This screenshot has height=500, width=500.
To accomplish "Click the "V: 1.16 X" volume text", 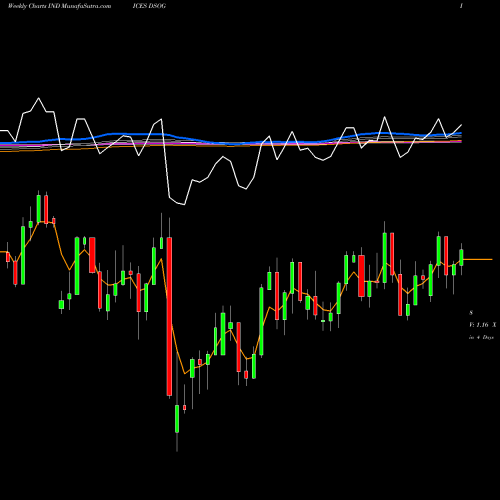I will click(483, 325).
